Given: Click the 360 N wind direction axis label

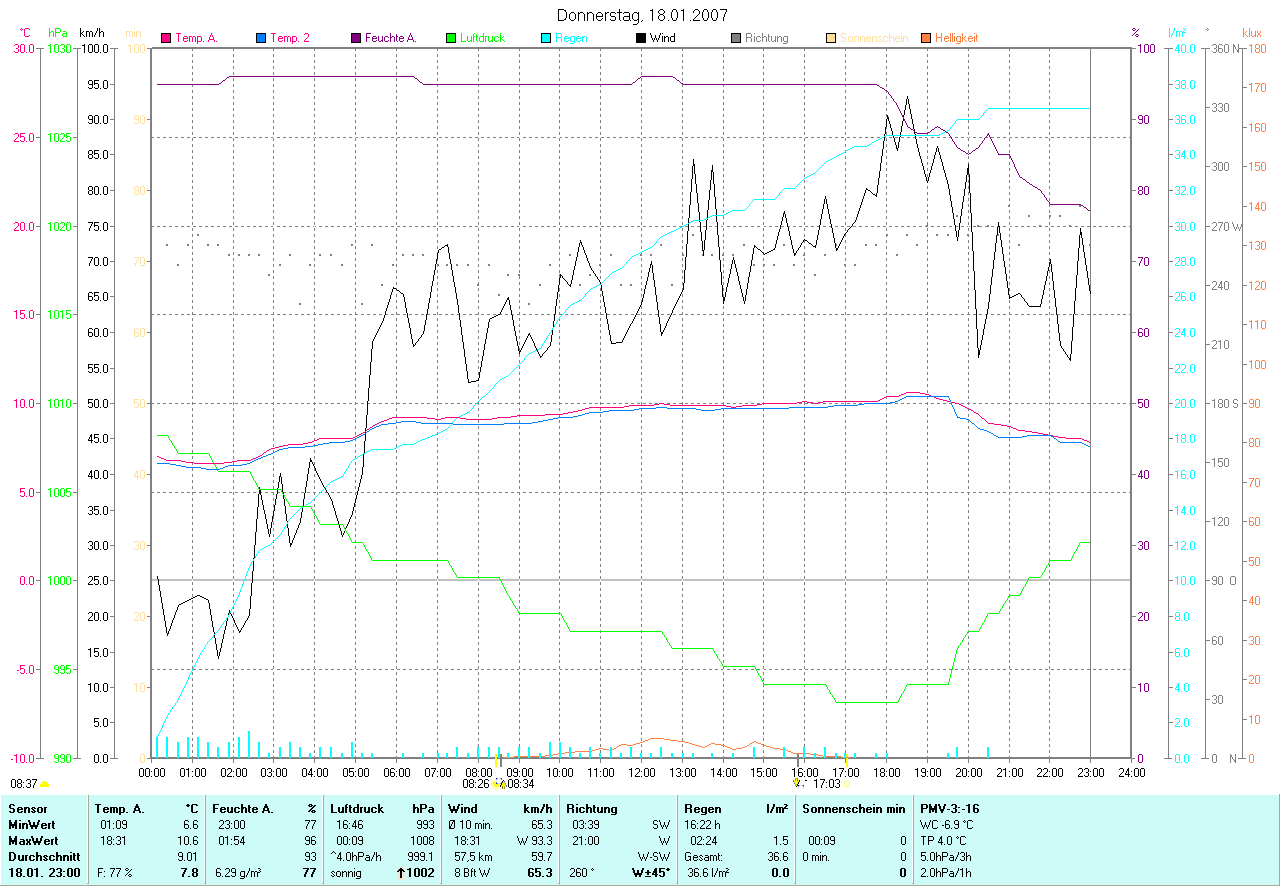Looking at the screenshot, I should (x=1226, y=48).
